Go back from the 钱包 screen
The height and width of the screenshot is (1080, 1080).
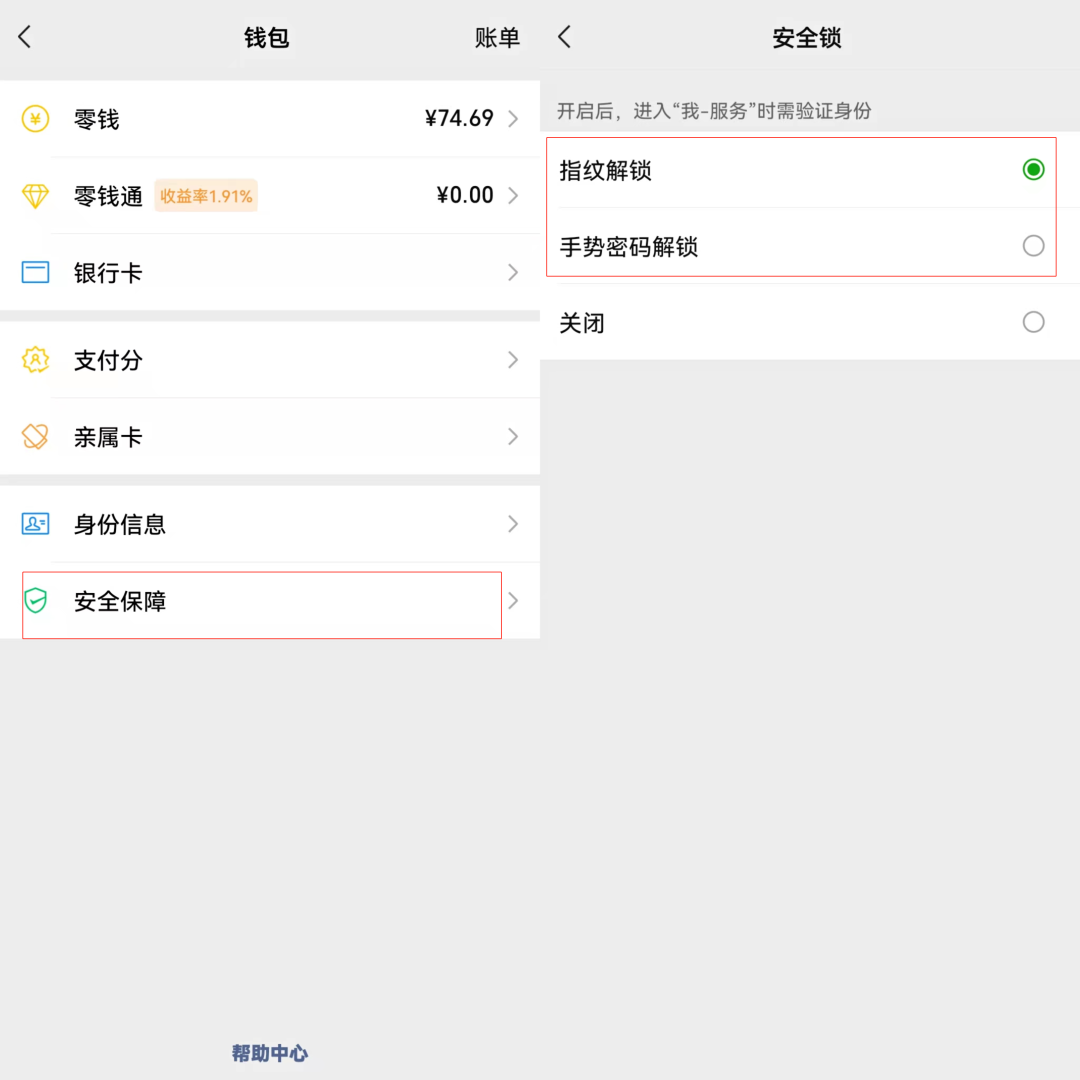tap(25, 37)
